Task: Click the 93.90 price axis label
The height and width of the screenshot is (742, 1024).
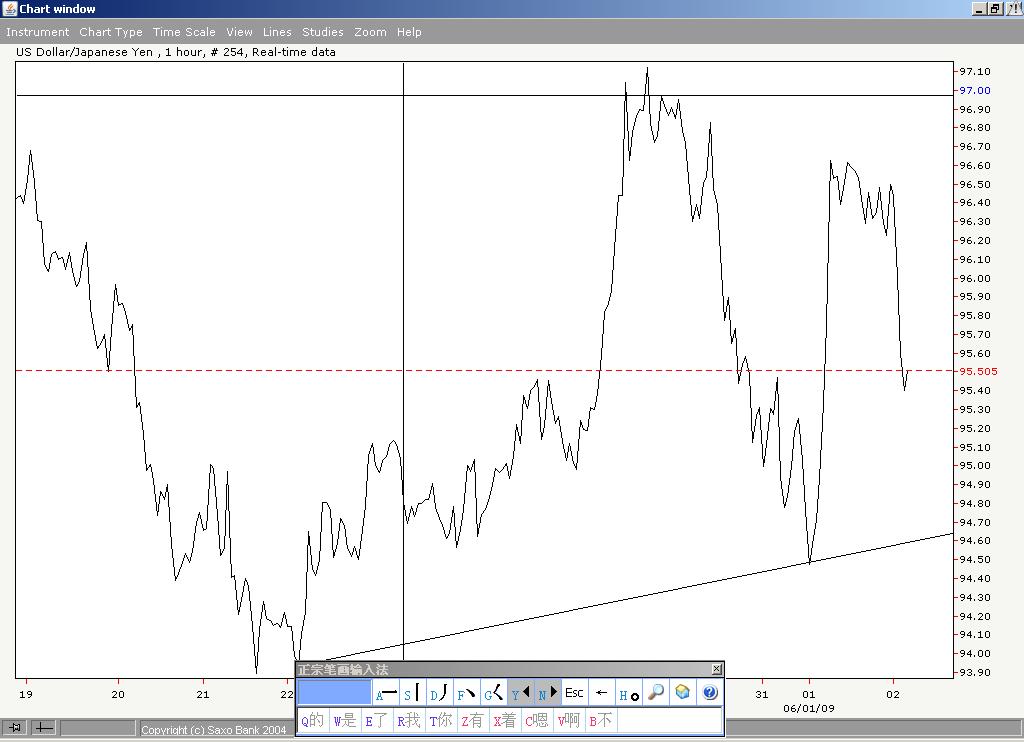Action: pos(974,672)
